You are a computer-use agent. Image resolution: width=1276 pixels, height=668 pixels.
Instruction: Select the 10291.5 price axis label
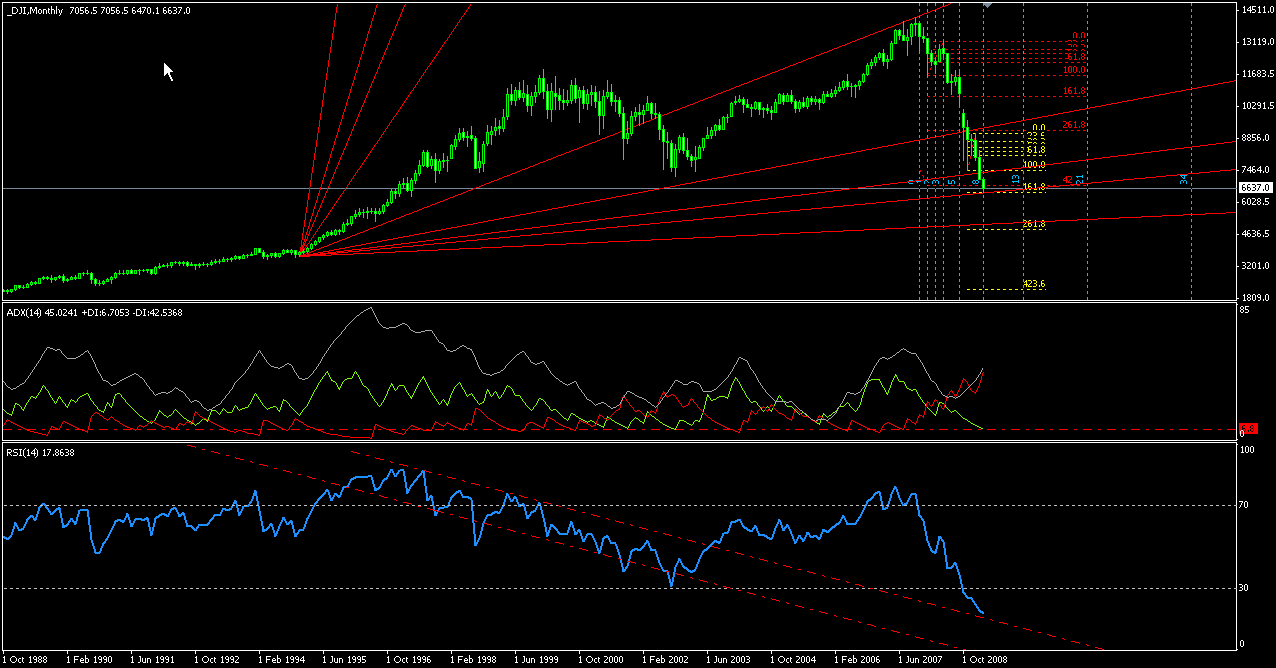1257,106
